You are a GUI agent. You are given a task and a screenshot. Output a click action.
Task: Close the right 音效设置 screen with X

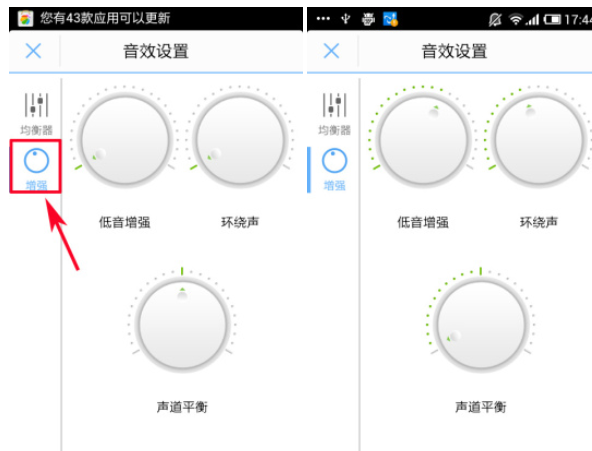point(331,51)
